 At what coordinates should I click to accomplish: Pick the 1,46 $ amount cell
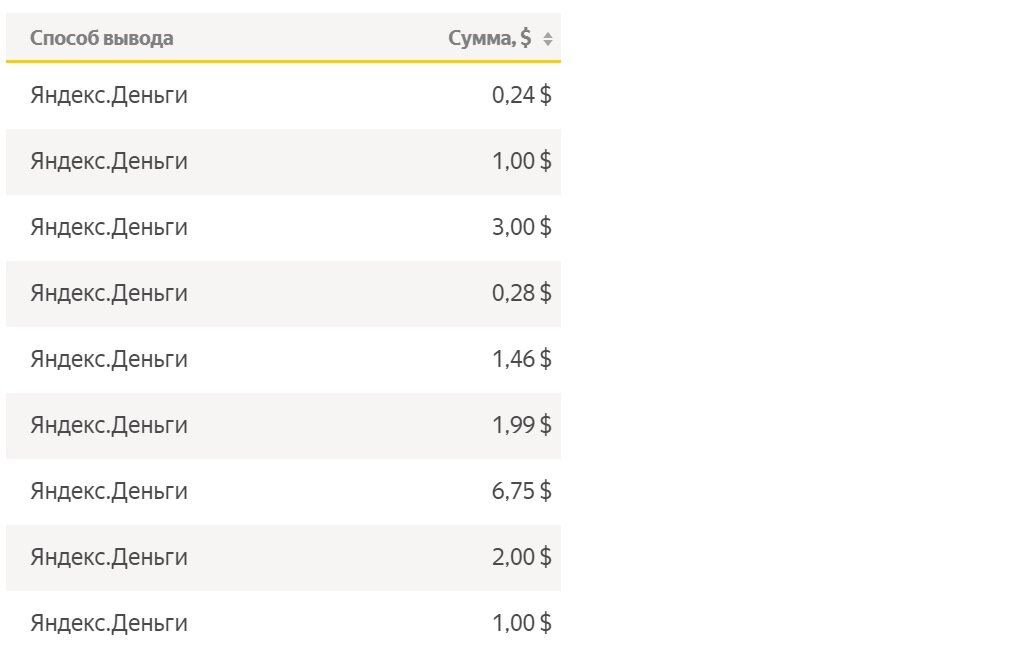click(521, 359)
